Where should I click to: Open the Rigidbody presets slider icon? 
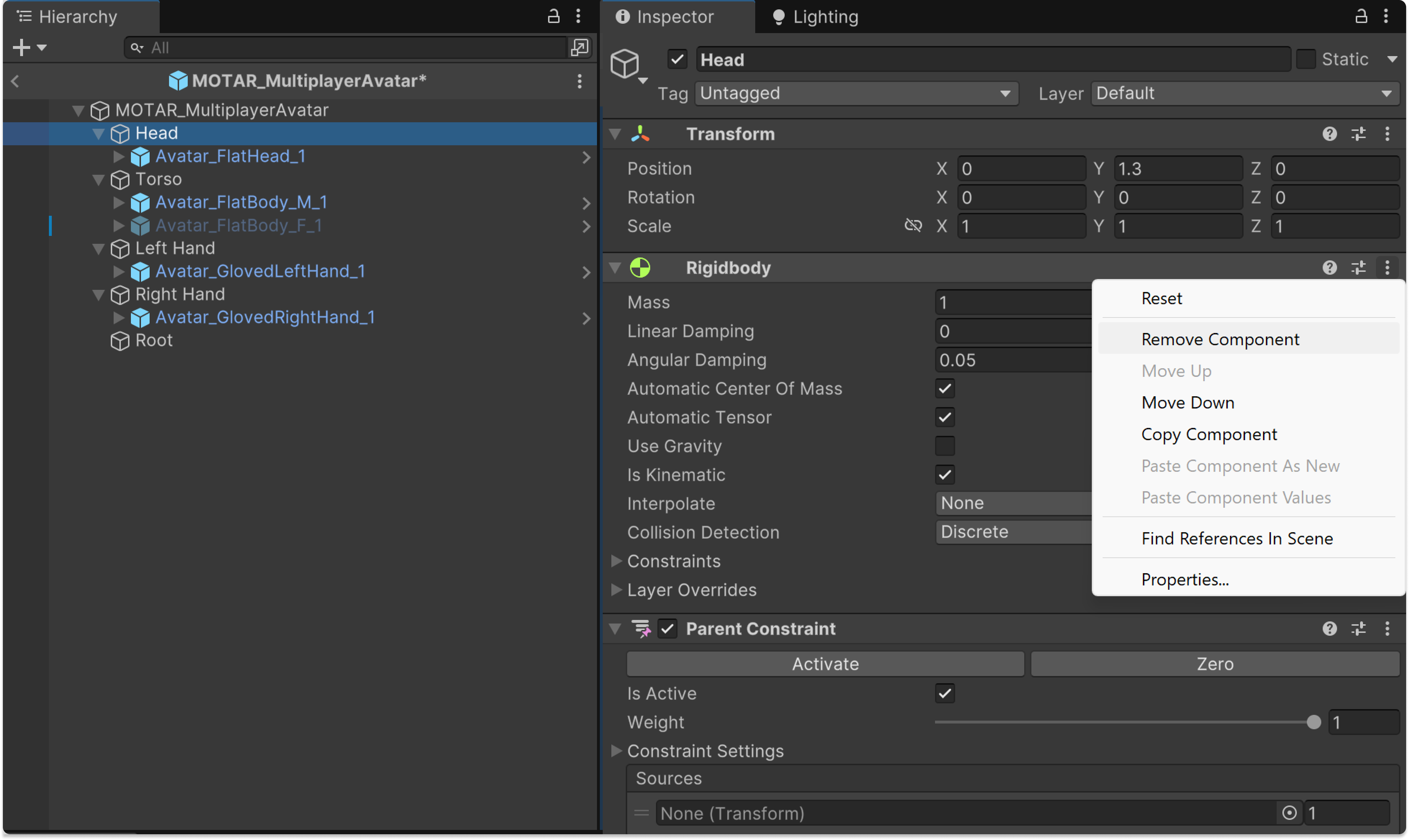click(1358, 268)
